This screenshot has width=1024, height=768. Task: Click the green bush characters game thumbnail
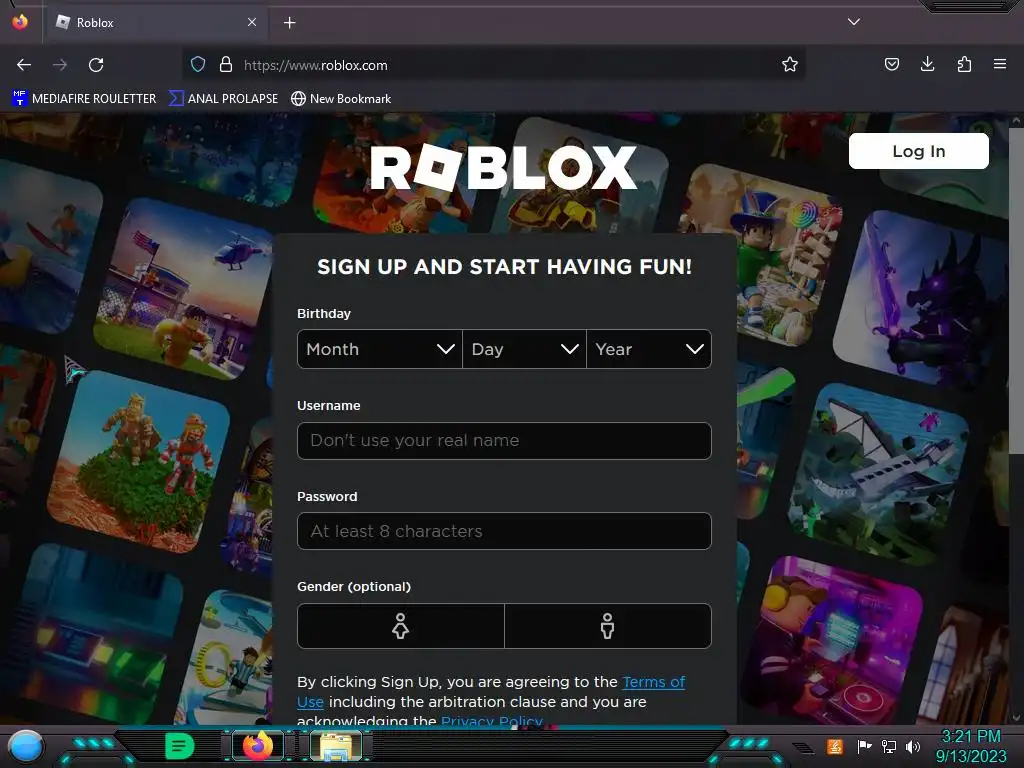click(139, 460)
